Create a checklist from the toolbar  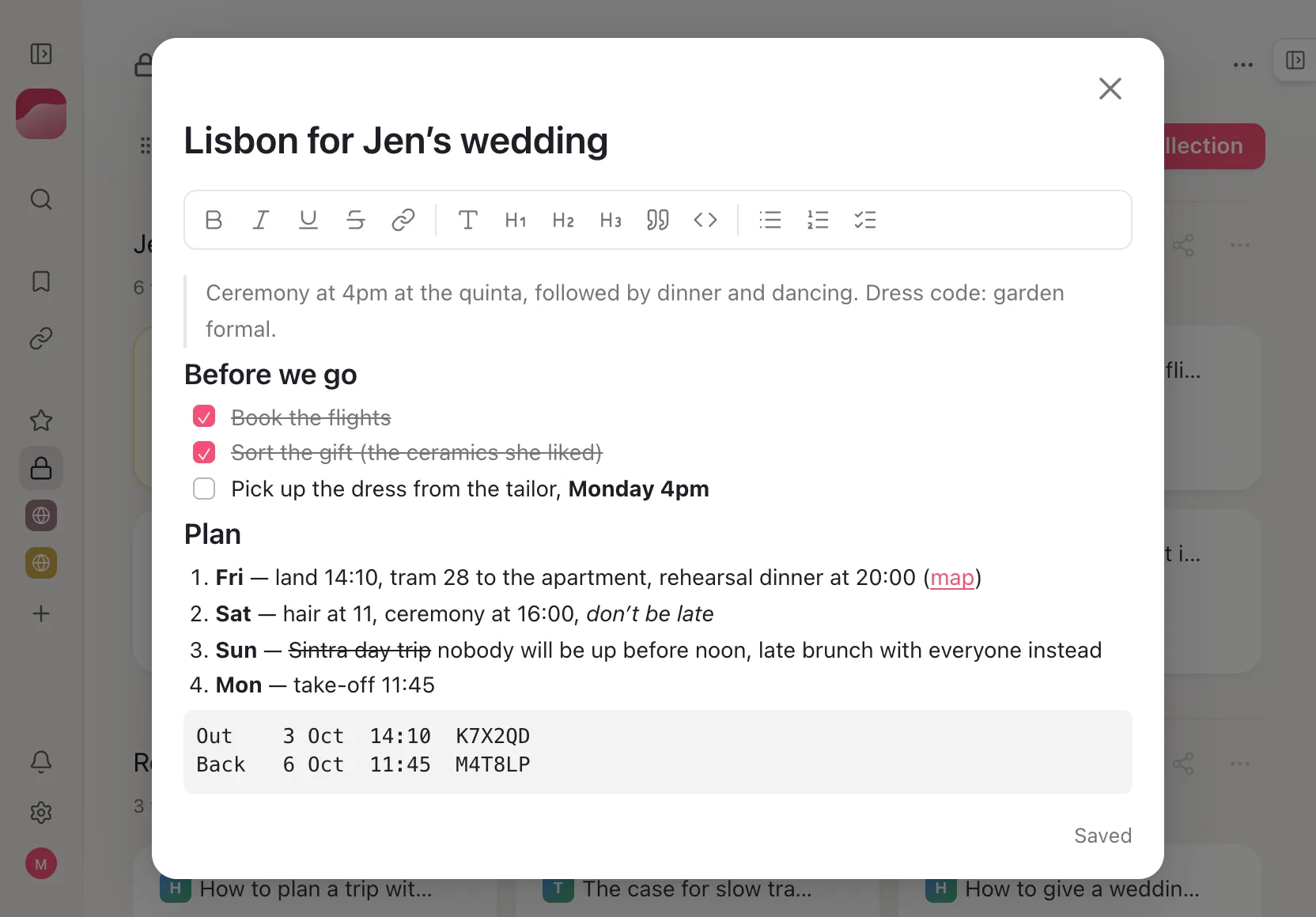(x=865, y=220)
